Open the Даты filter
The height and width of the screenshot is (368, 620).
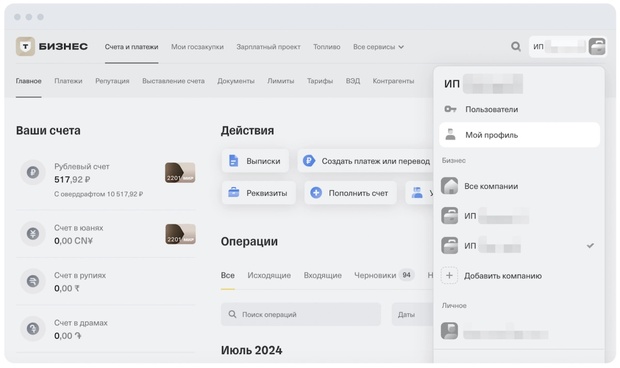412,314
